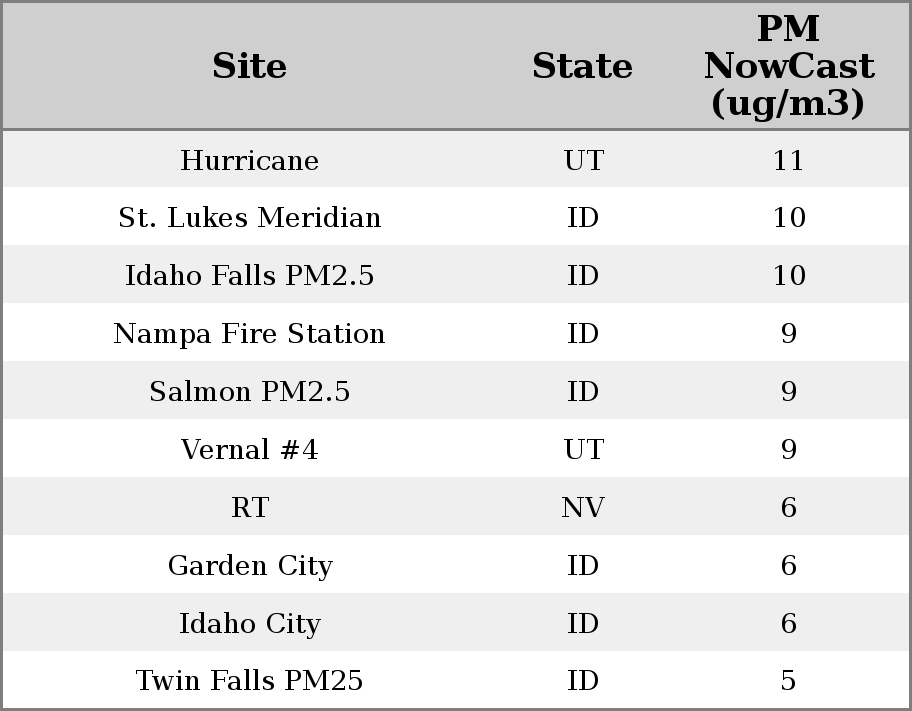Select the St. Lukes Meridian site cell
The height and width of the screenshot is (711, 912).
(x=250, y=218)
